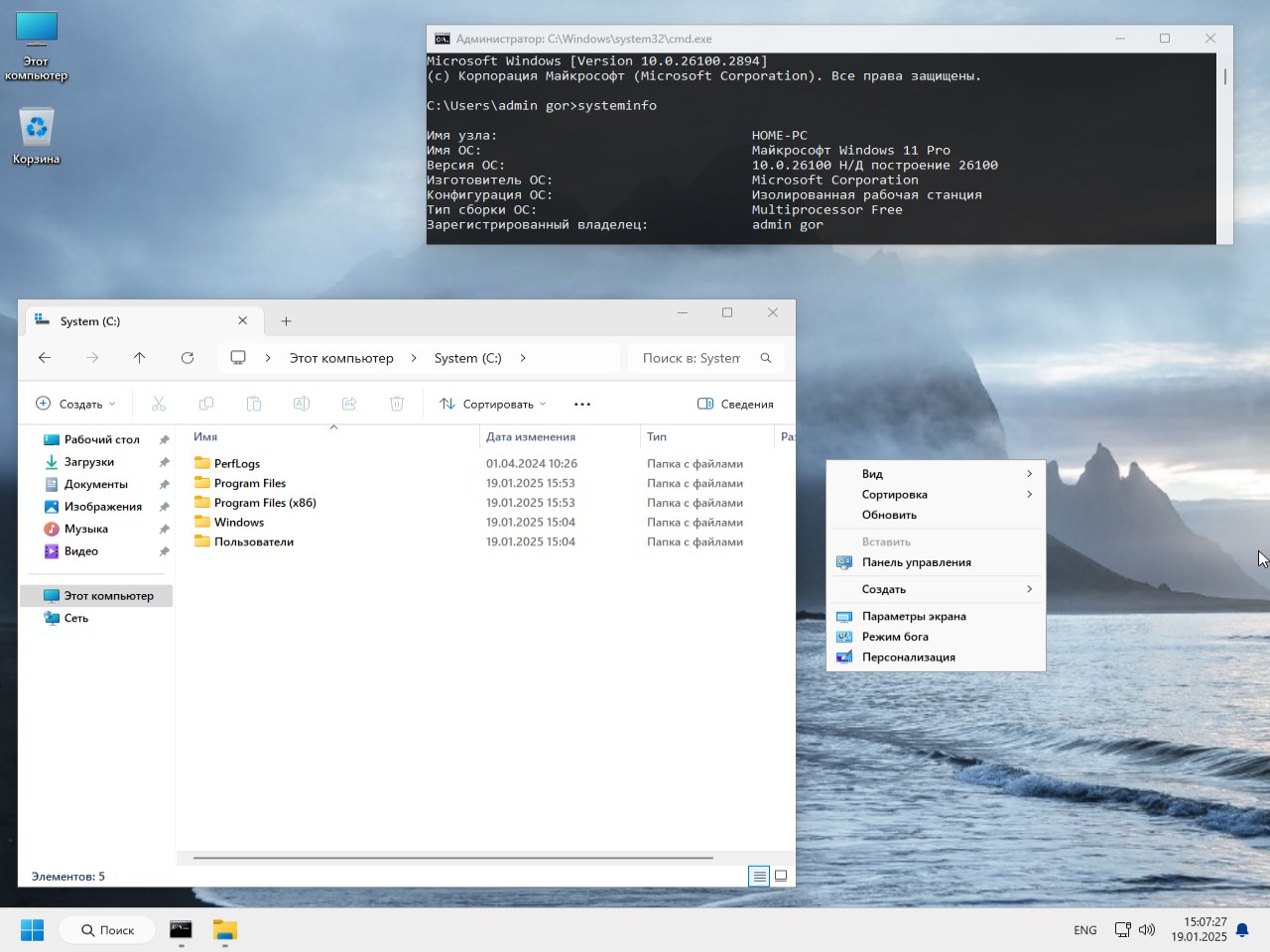1270x952 pixels.
Task: Click the Copy icon in Explorer toolbar
Action: coord(206,404)
